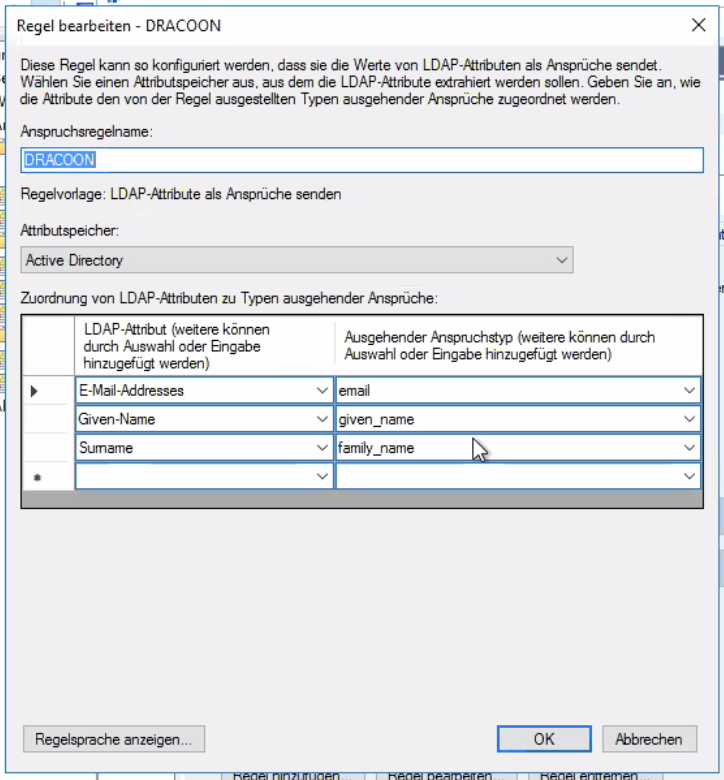724x780 pixels.
Task: Select the Given-Name row header cell
Action: click(48, 419)
